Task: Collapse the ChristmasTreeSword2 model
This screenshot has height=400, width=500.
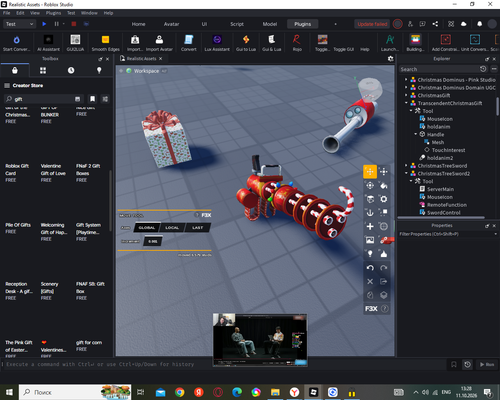Action: [406, 173]
